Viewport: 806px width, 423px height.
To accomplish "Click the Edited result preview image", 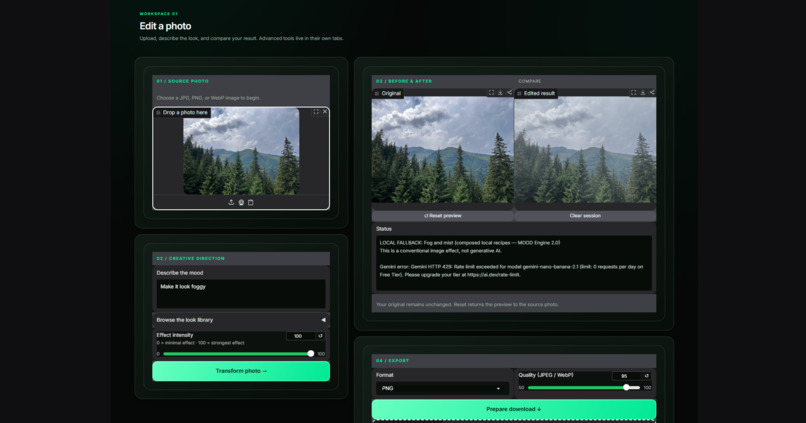I will [585, 150].
